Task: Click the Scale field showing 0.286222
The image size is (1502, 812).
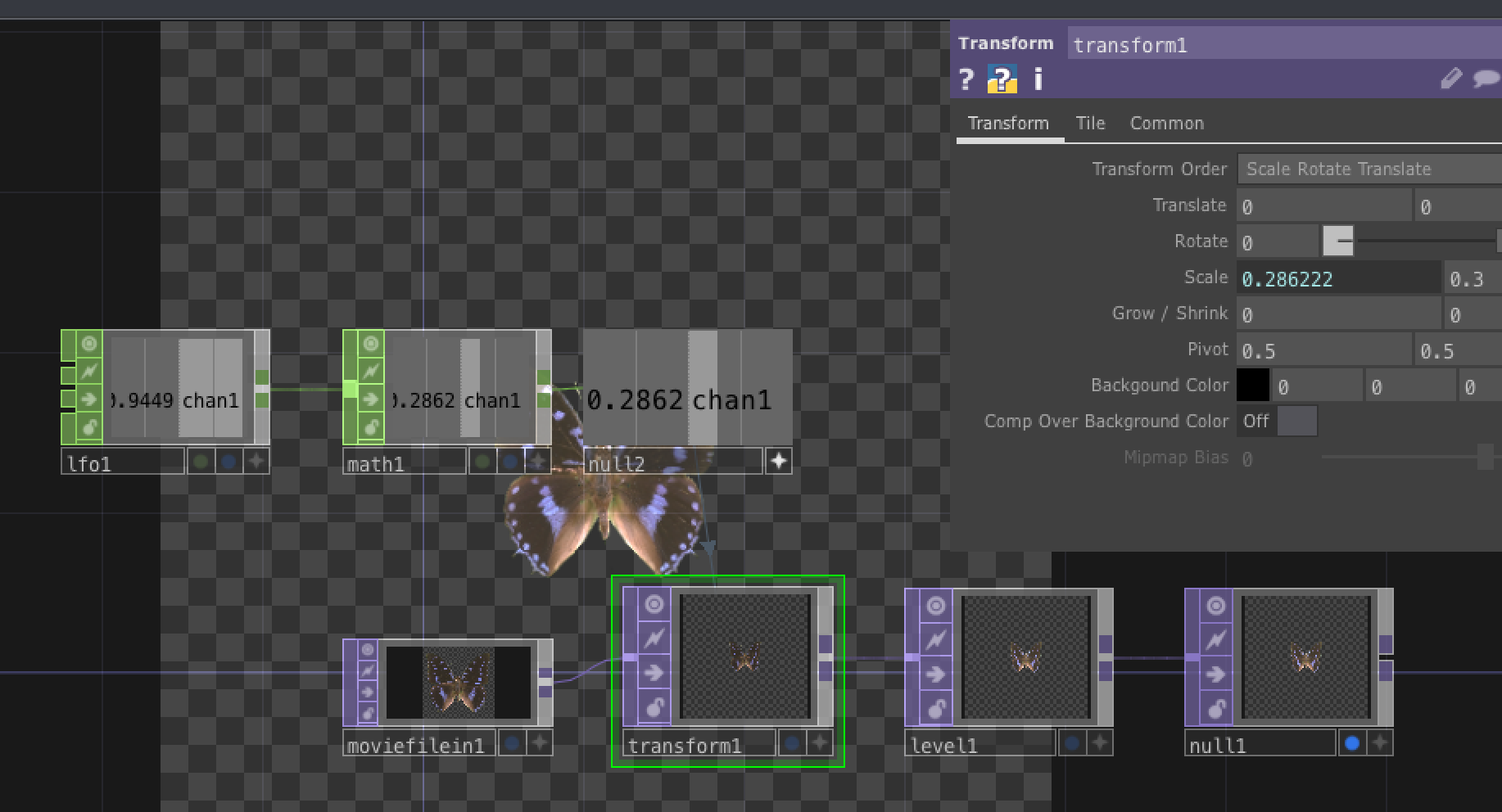Action: pos(1337,279)
